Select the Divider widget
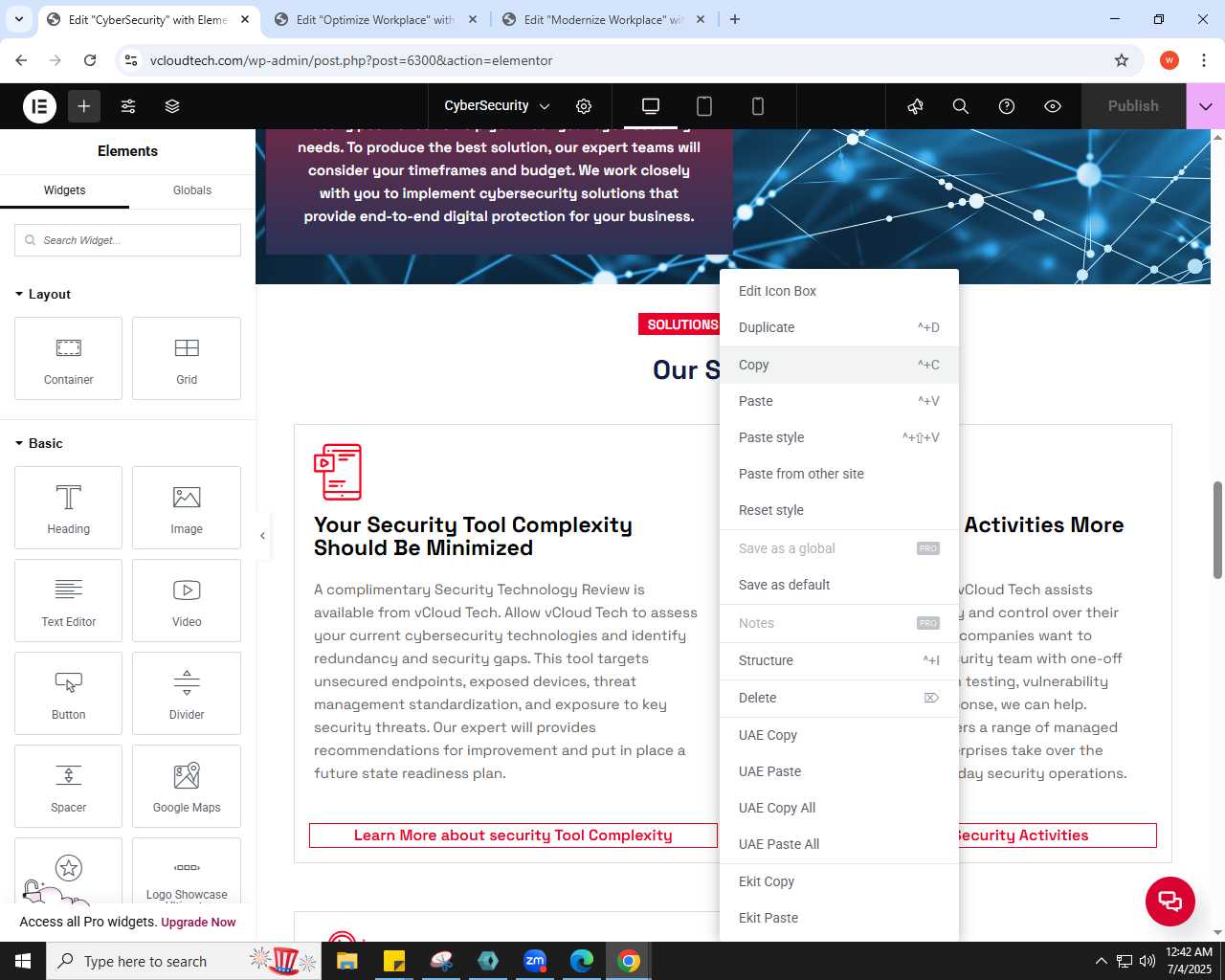 click(187, 693)
